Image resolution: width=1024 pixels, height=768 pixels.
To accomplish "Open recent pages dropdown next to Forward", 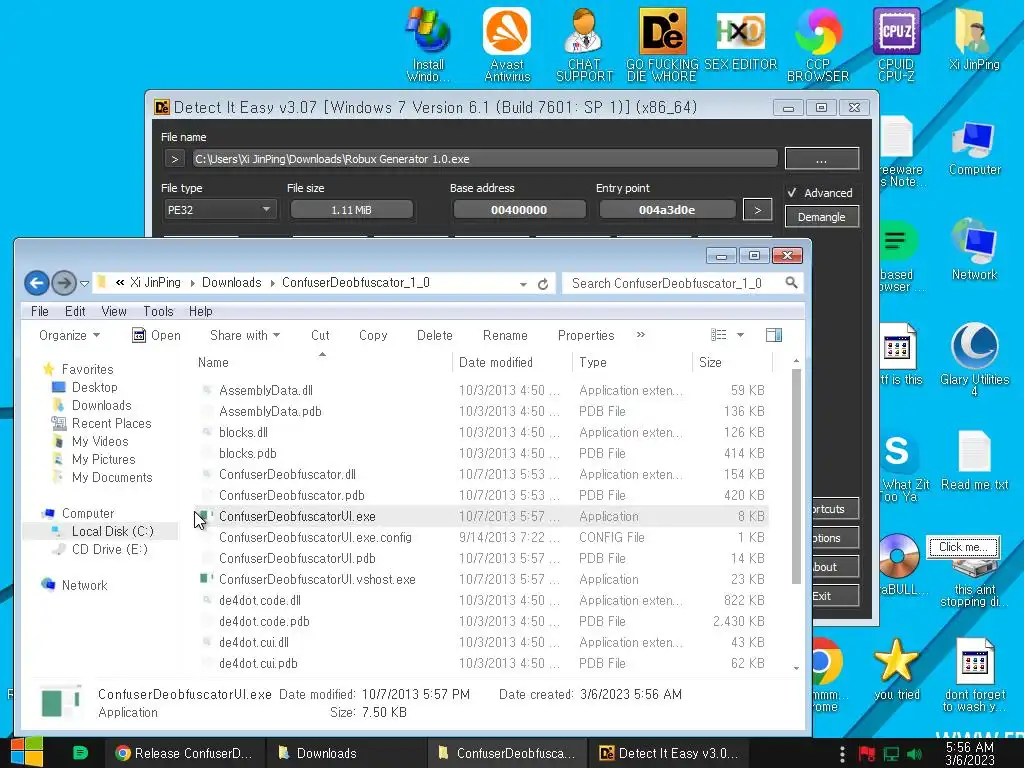I will tap(84, 283).
